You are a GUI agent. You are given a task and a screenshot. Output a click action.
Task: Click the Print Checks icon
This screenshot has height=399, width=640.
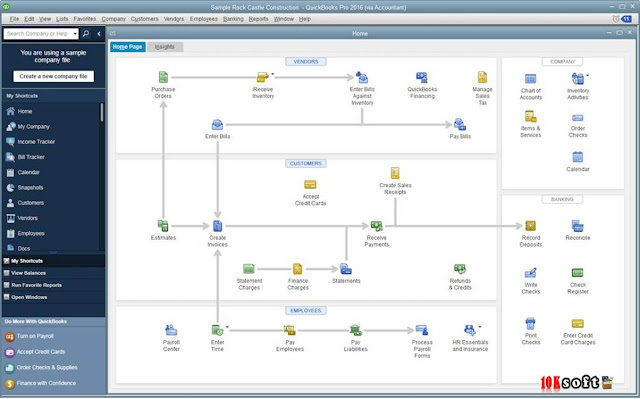(x=530, y=324)
